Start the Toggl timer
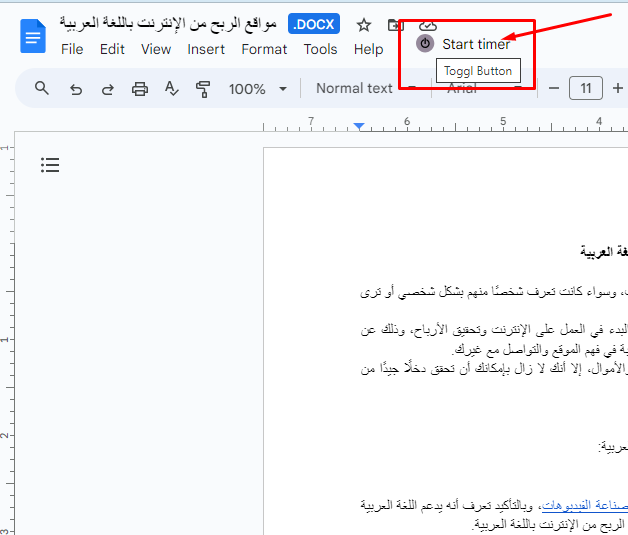Viewport: 628px width, 535px height. [476, 44]
